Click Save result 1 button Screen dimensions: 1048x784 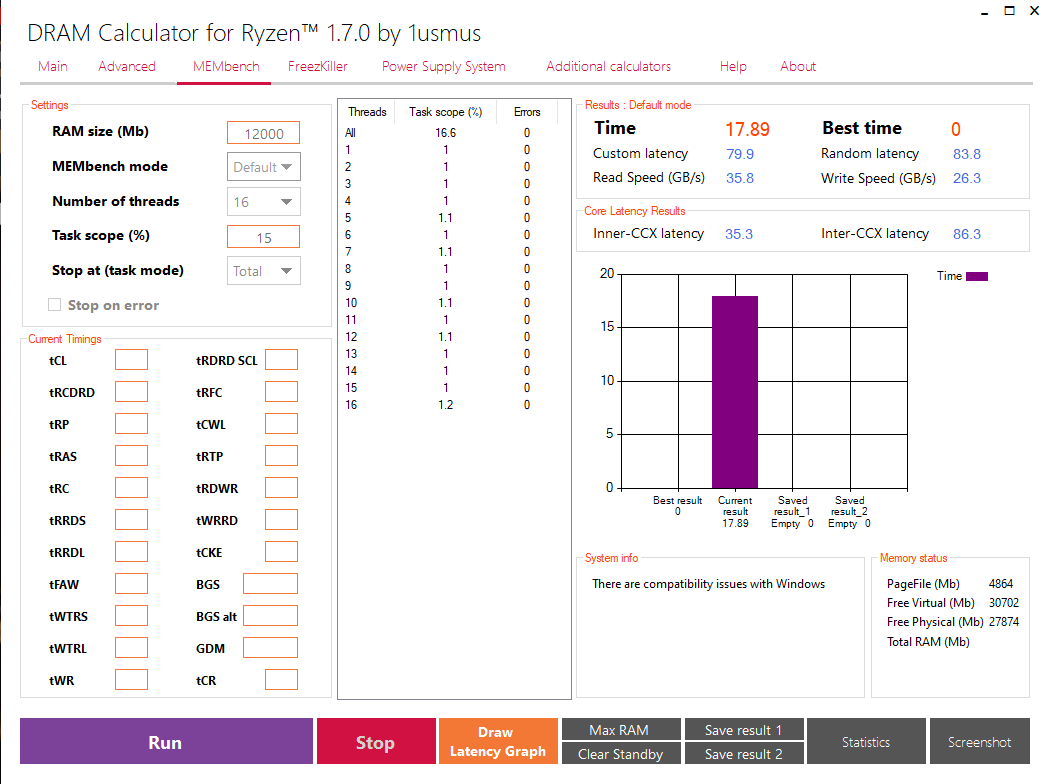744,729
